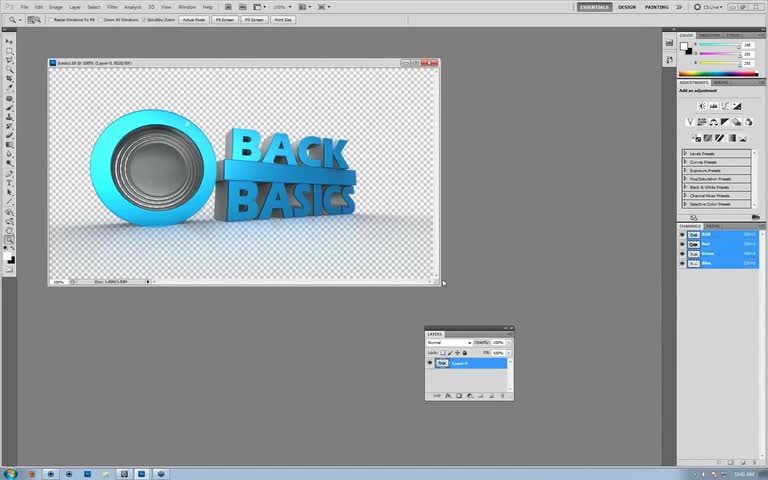Screen dimensions: 768x480
Task: Open the Analysis menu
Action: (x=133, y=7)
